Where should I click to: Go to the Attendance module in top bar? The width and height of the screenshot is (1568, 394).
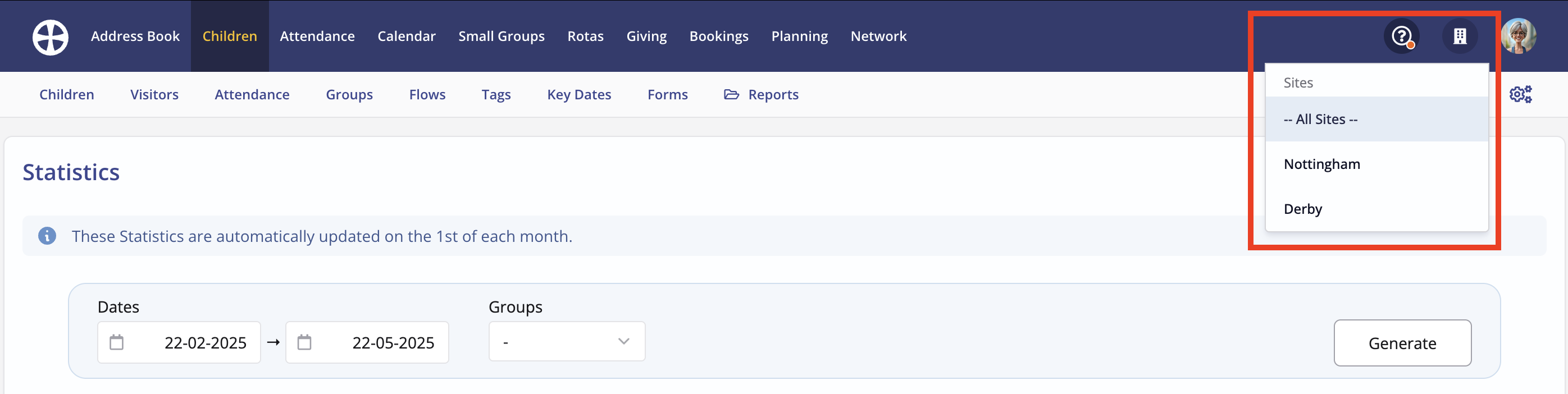point(317,36)
